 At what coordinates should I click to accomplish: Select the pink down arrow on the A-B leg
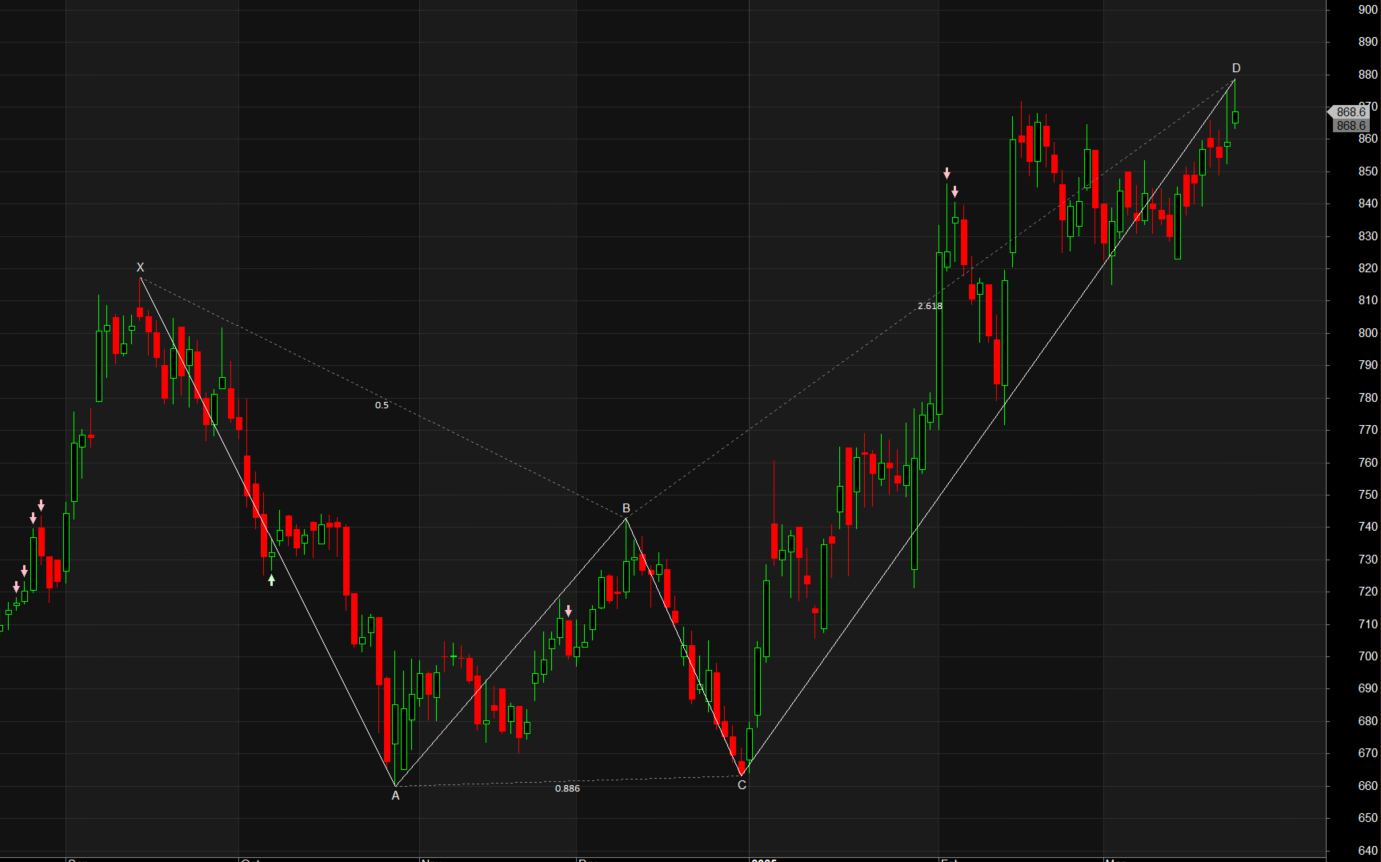568,610
